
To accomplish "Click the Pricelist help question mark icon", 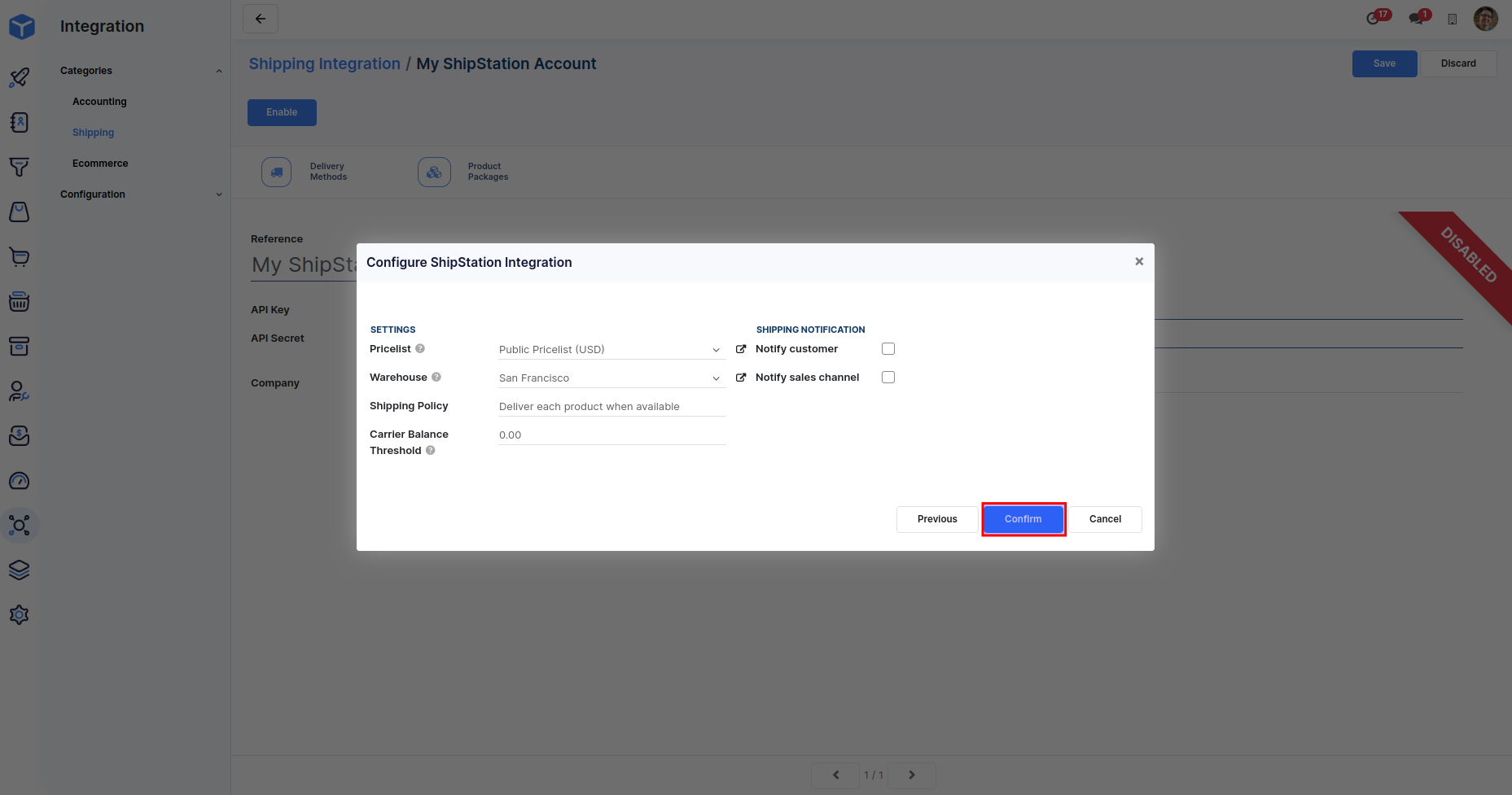I will click(420, 348).
